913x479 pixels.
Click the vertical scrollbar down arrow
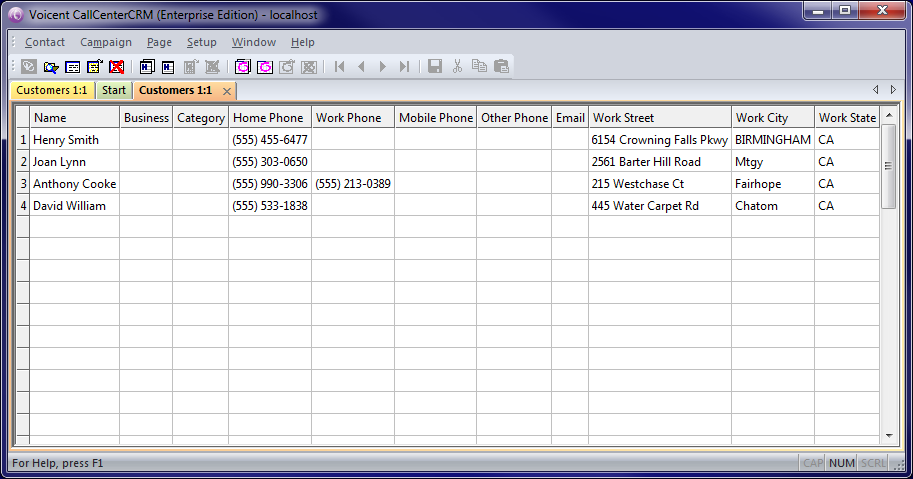(x=889, y=436)
